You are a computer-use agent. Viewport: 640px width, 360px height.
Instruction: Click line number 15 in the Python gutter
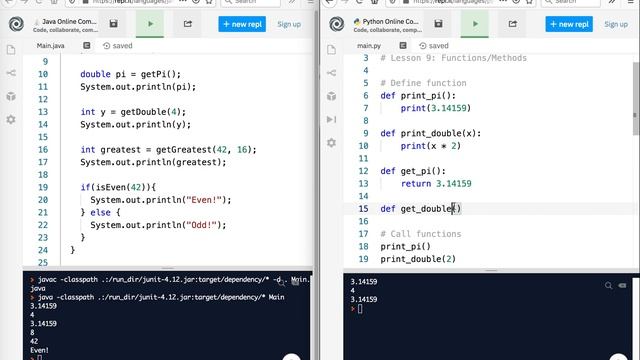pos(363,209)
